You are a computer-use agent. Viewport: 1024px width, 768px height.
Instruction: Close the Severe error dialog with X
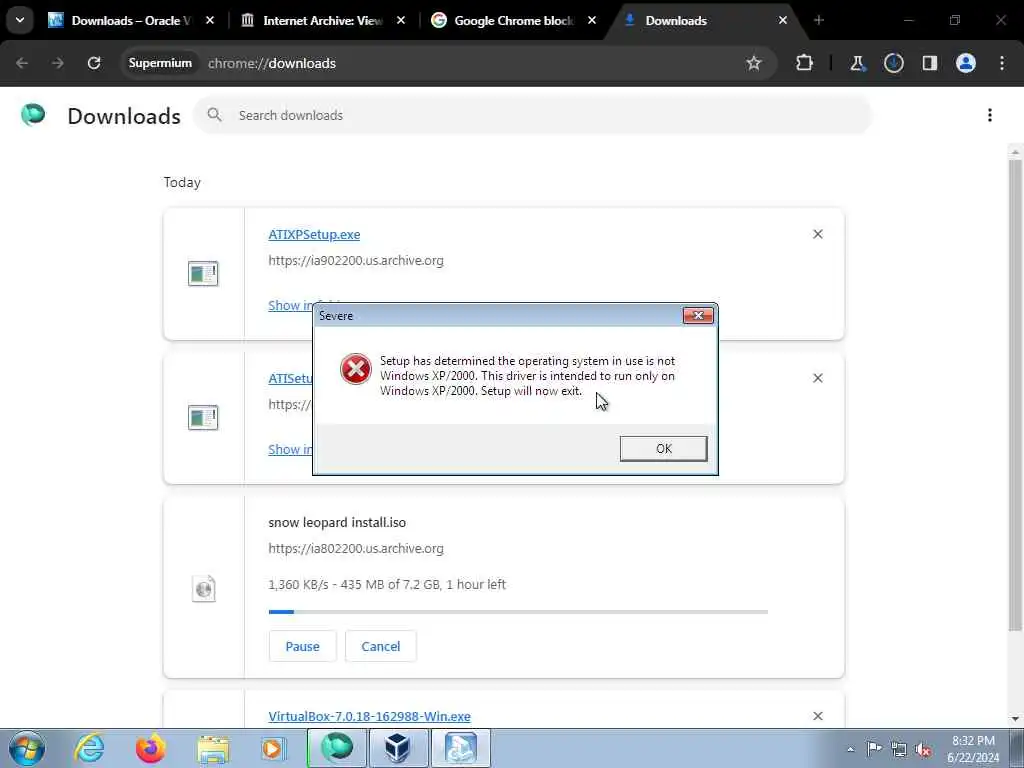698,315
